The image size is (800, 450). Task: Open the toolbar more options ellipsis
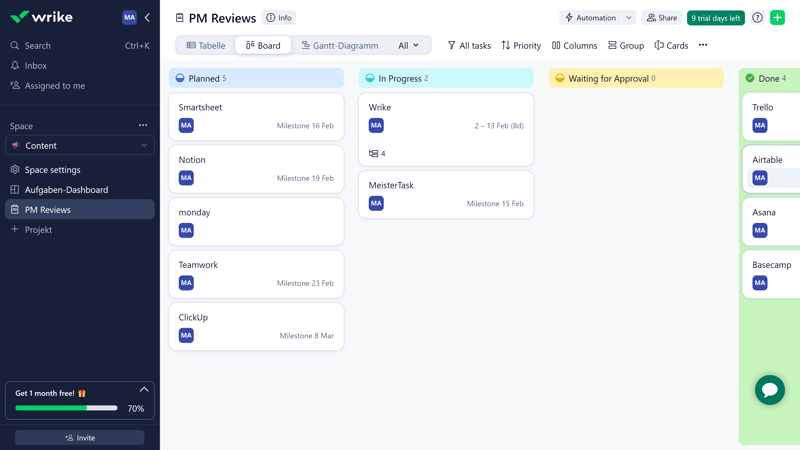click(x=703, y=45)
